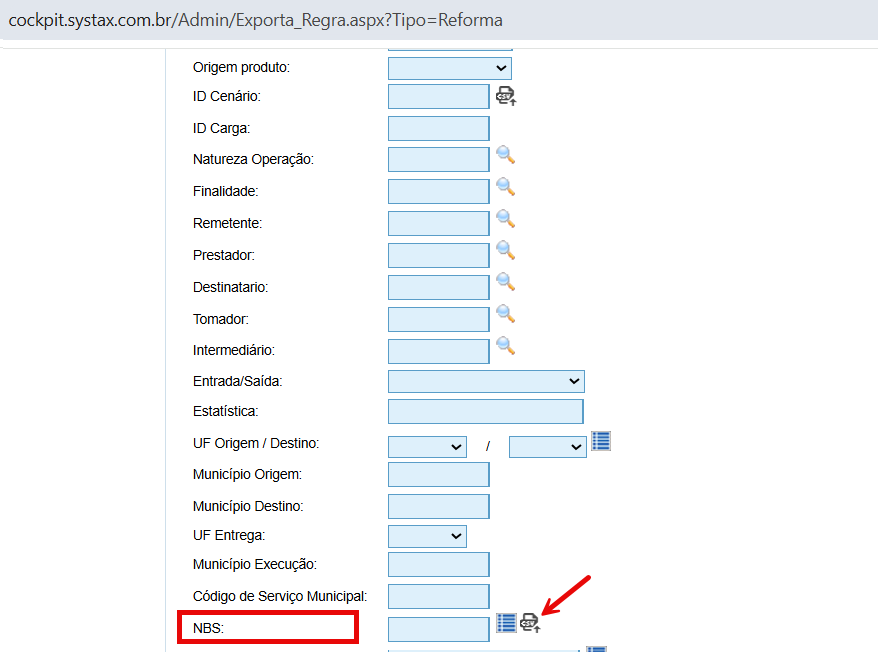Screen dimensions: 878x652
Task: Open the UF Destino dropdown
Action: [548, 447]
